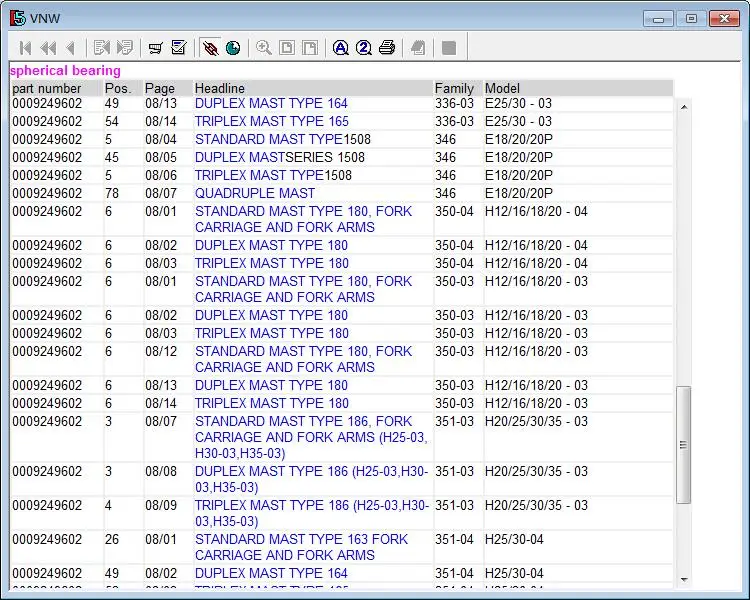Click the blue letter A search icon
750x600 pixels.
pos(340,48)
